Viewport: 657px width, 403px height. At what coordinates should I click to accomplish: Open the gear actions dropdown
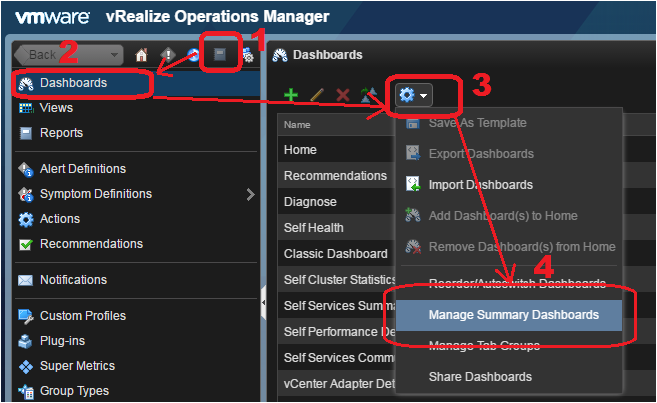click(x=414, y=95)
